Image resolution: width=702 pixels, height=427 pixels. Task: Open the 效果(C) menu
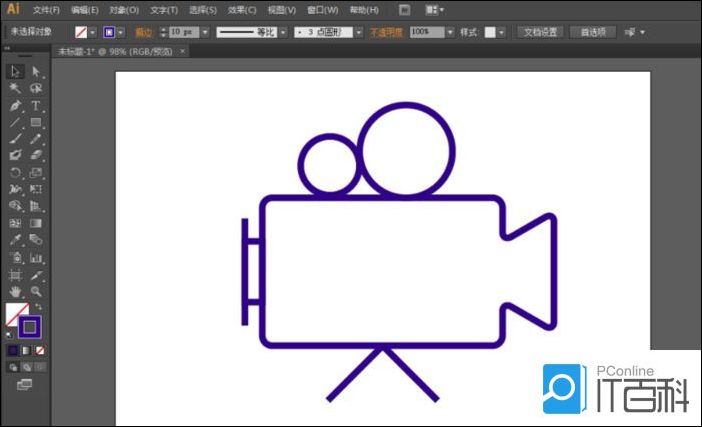pos(242,9)
